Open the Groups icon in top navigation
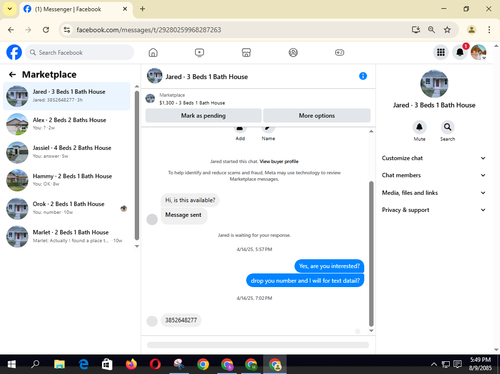 293,52
